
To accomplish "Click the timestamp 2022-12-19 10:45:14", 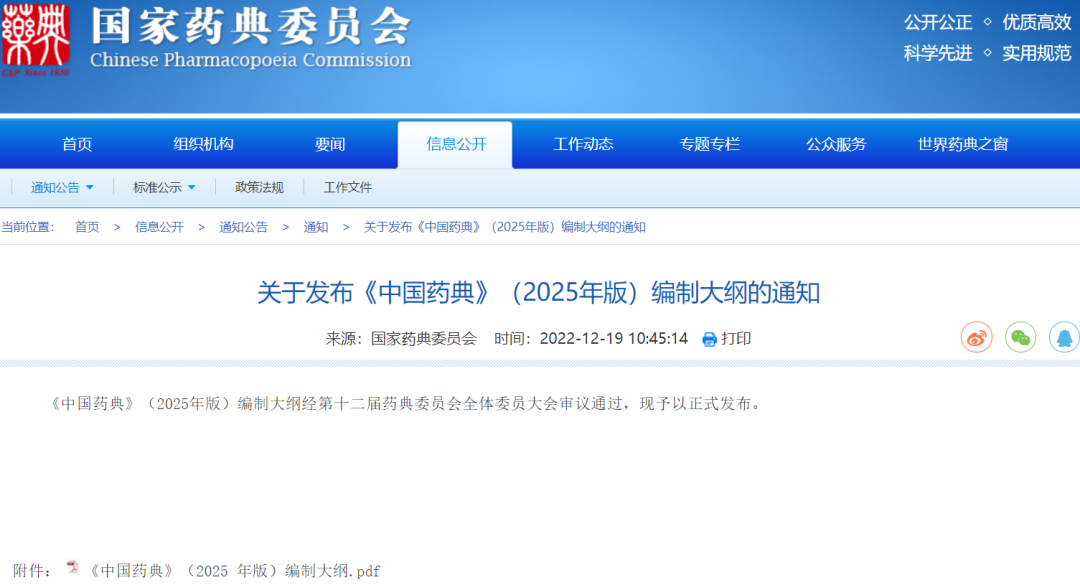I will click(x=614, y=339).
